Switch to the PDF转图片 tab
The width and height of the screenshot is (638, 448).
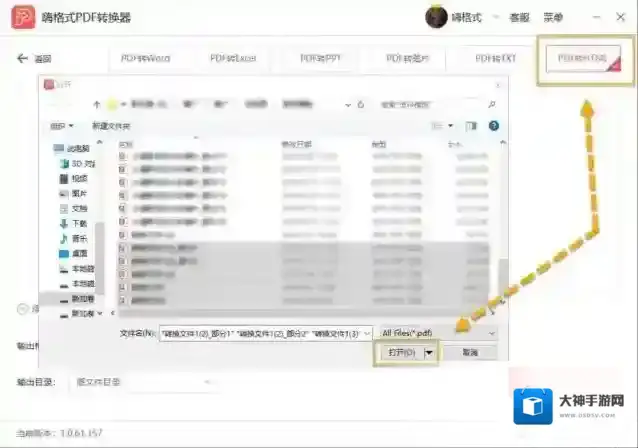(407, 59)
